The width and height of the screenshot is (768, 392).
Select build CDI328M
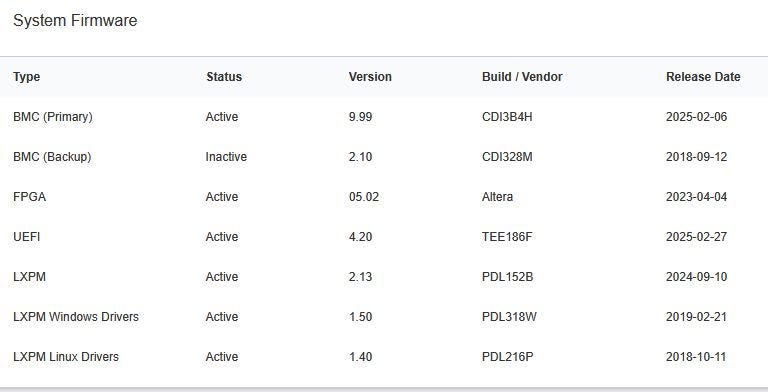(x=507, y=157)
